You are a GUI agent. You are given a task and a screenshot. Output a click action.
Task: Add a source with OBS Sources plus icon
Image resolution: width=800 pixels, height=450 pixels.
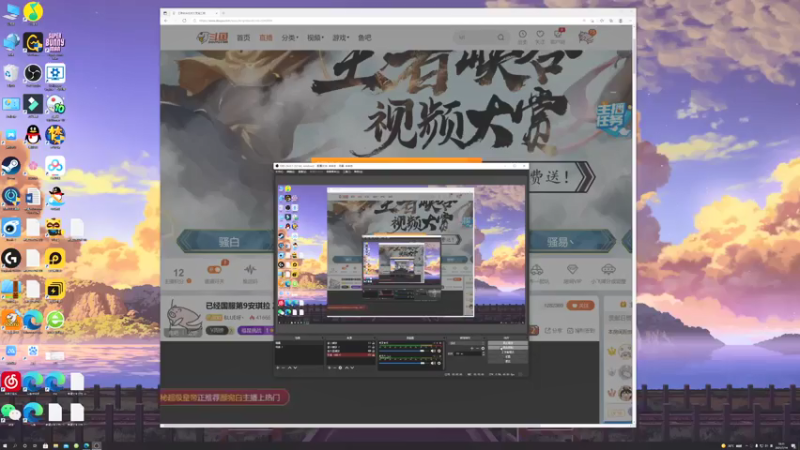click(x=329, y=367)
